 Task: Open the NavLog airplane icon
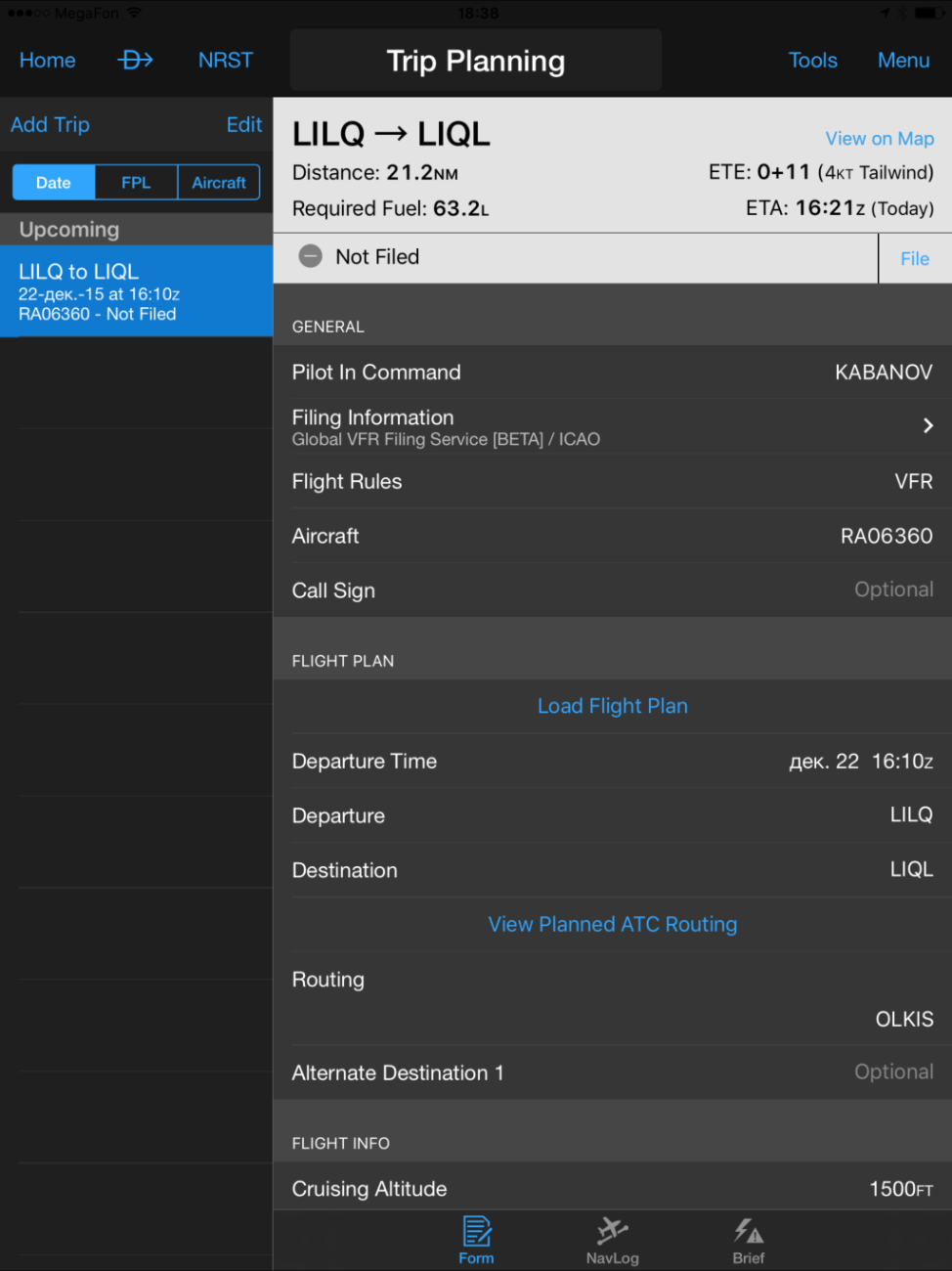pos(613,1232)
